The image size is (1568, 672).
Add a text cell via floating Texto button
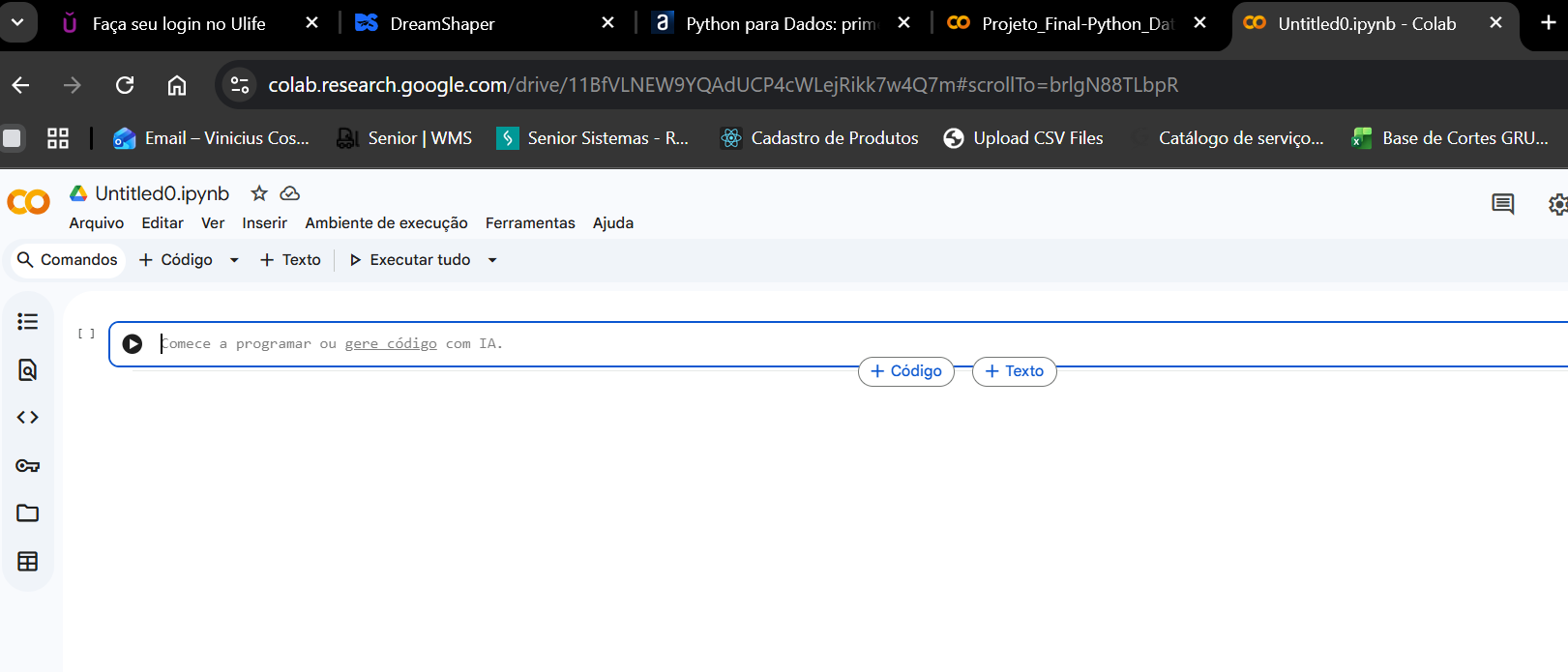[x=1014, y=371]
